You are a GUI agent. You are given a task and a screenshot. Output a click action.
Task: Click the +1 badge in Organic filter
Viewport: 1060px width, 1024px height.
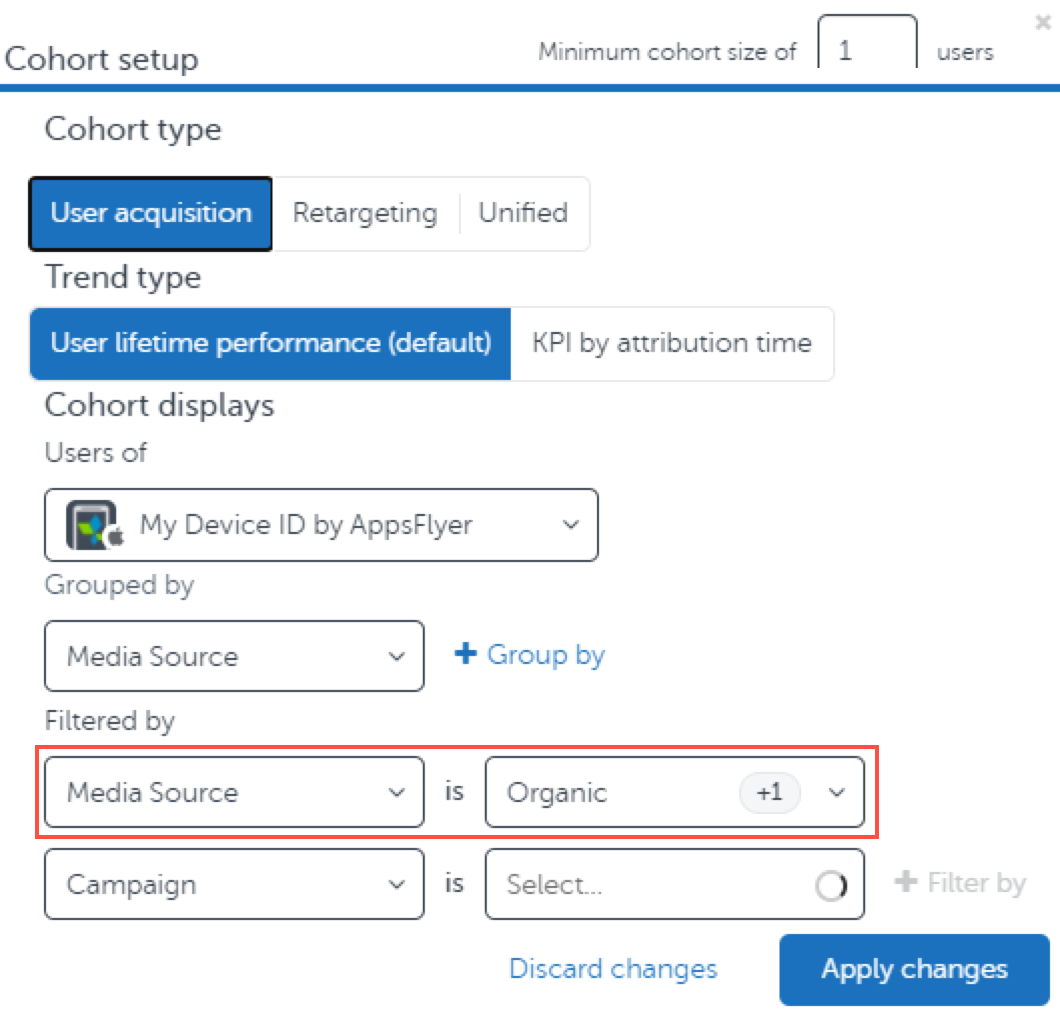[x=769, y=793]
